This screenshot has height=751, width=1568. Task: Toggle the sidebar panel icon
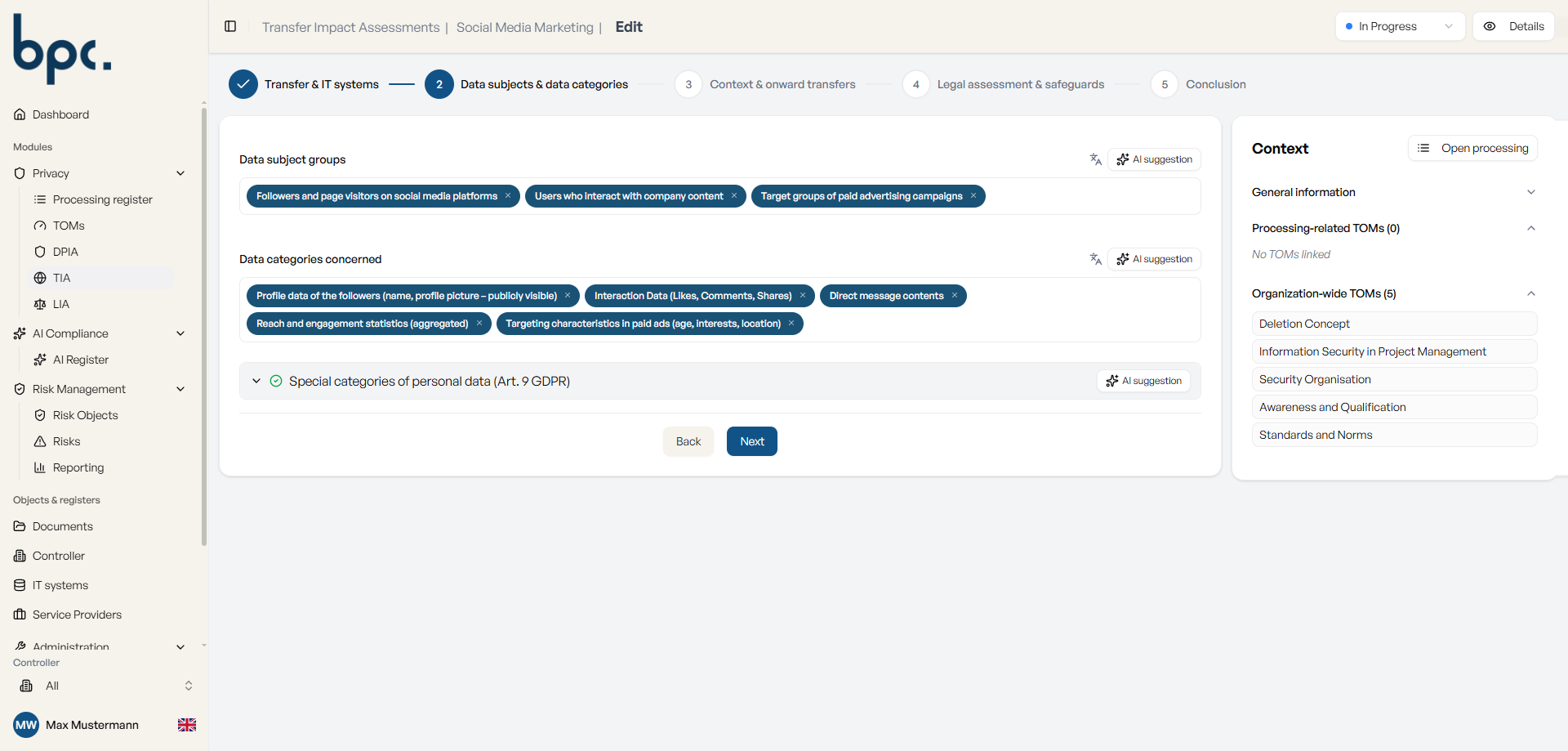click(x=230, y=26)
